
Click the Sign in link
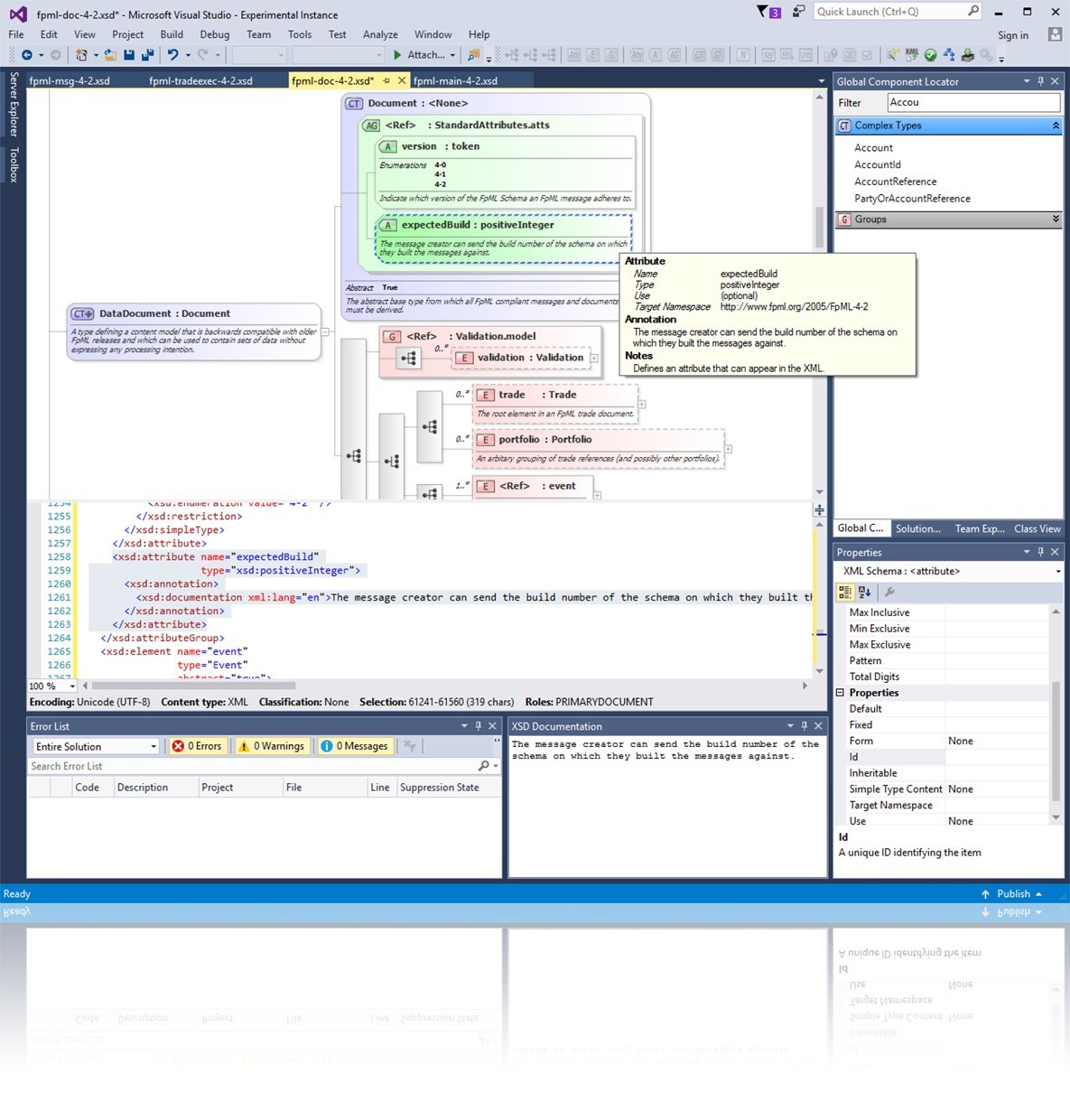tap(1012, 34)
